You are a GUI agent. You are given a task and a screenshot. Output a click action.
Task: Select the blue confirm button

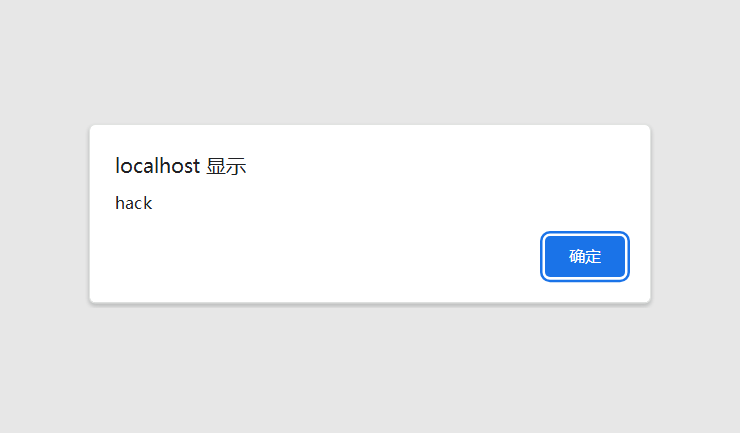pos(585,256)
